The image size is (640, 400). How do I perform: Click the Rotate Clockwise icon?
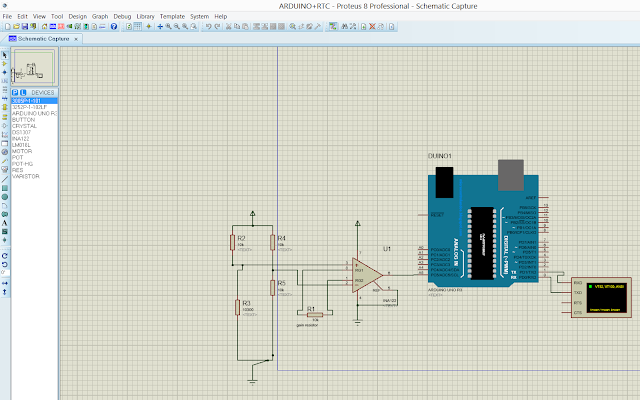tap(5, 256)
